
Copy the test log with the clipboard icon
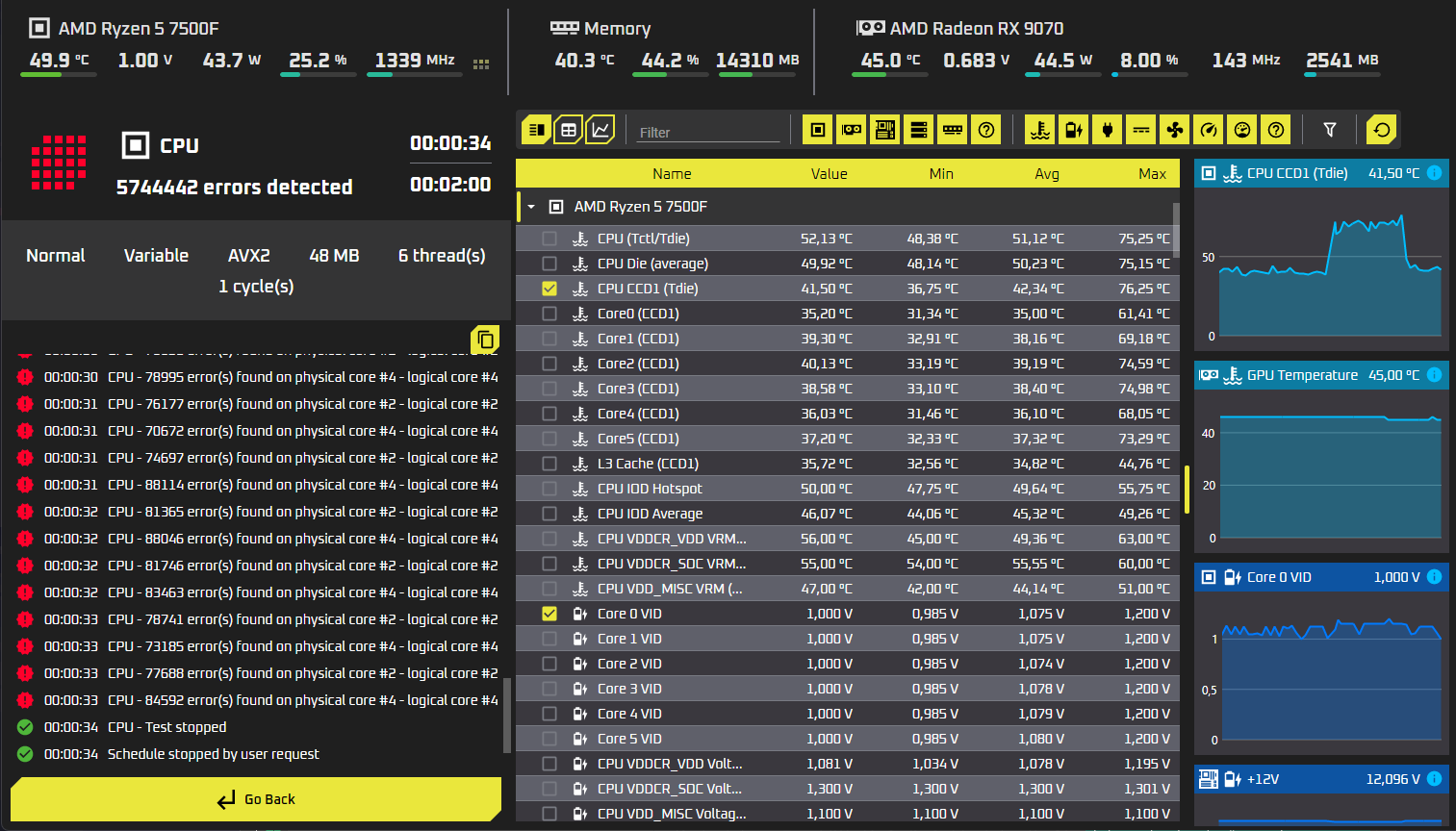[x=485, y=340]
